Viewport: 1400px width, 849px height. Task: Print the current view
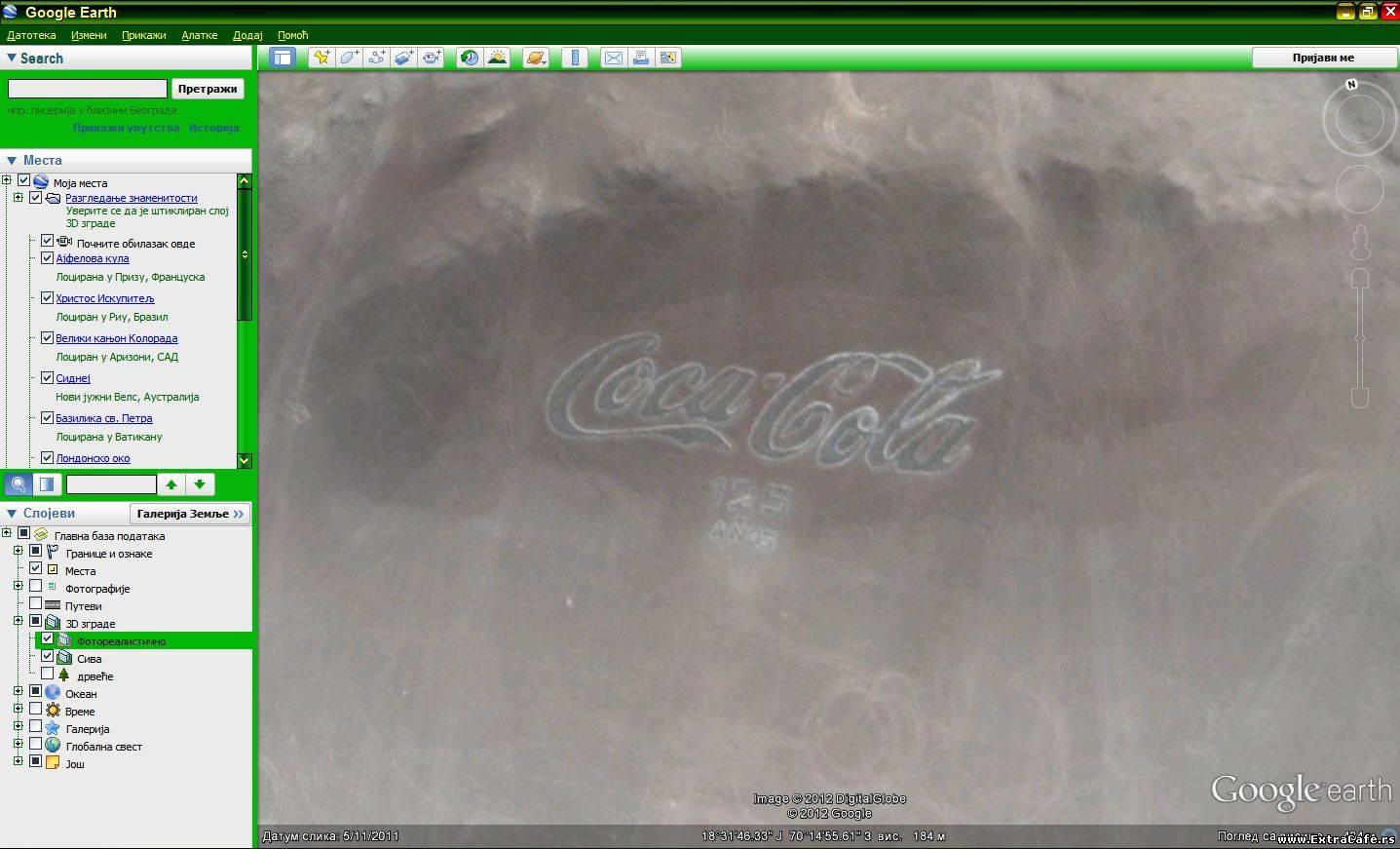click(x=640, y=58)
